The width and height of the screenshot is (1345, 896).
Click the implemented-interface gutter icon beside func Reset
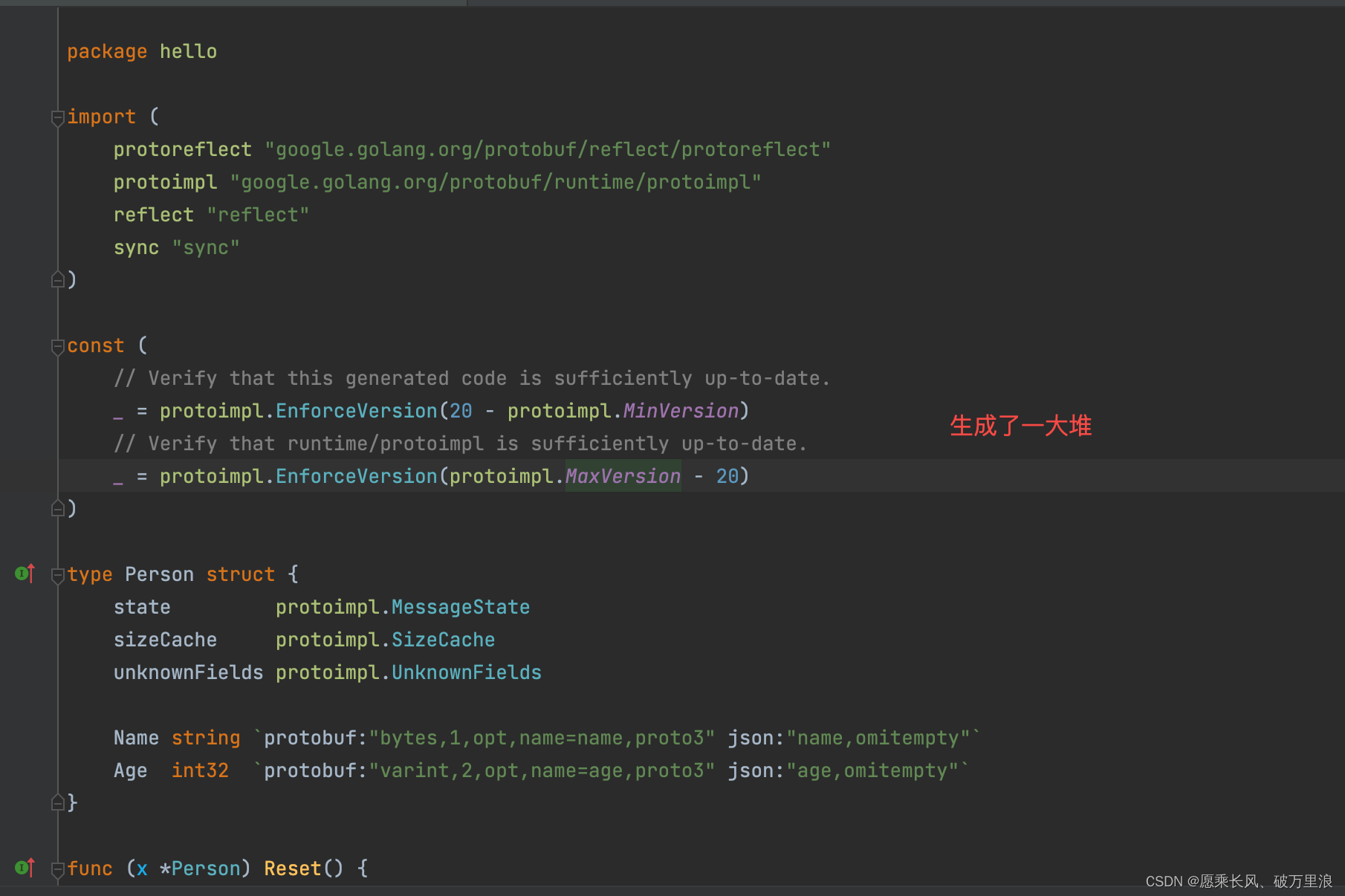click(x=24, y=868)
